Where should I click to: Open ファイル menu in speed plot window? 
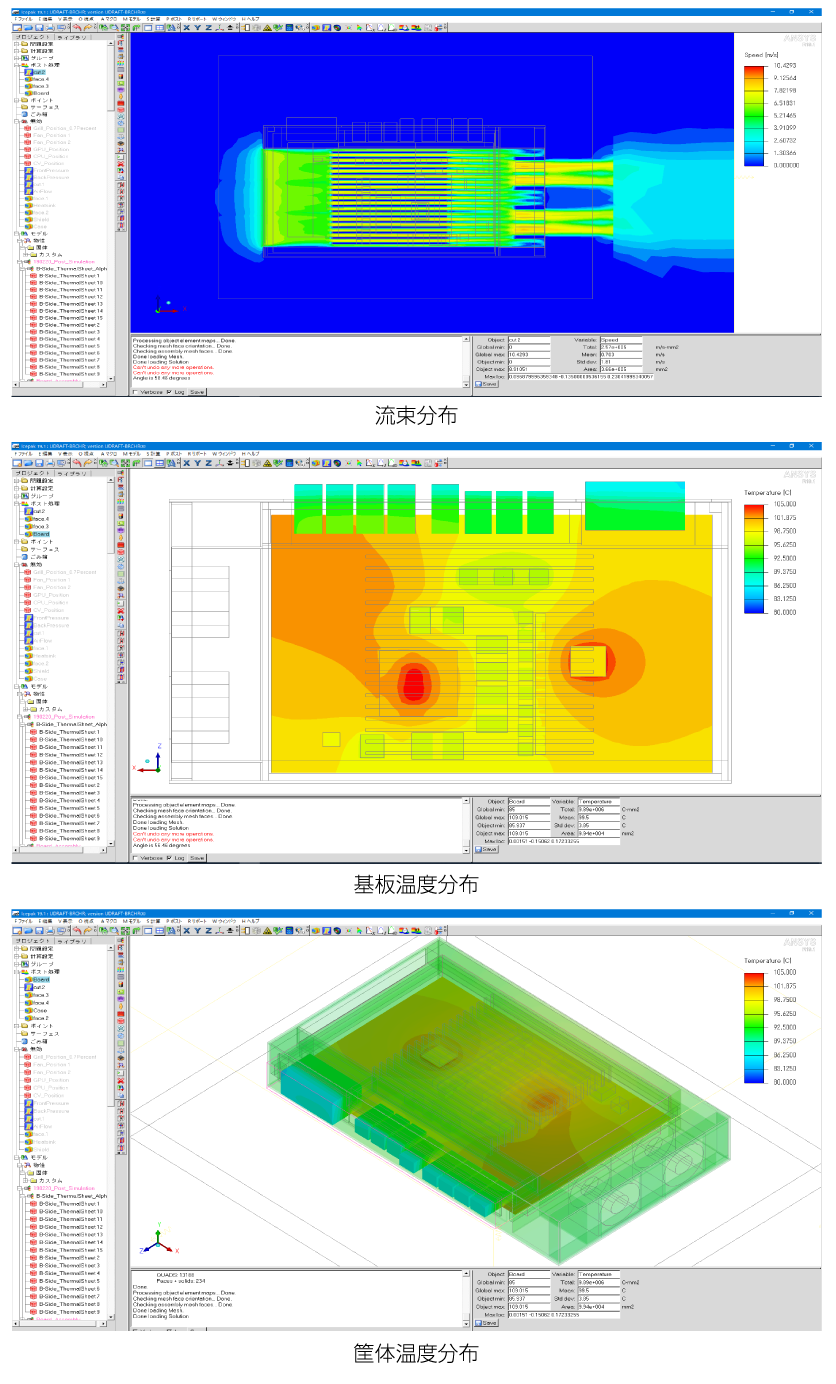tap(22, 18)
